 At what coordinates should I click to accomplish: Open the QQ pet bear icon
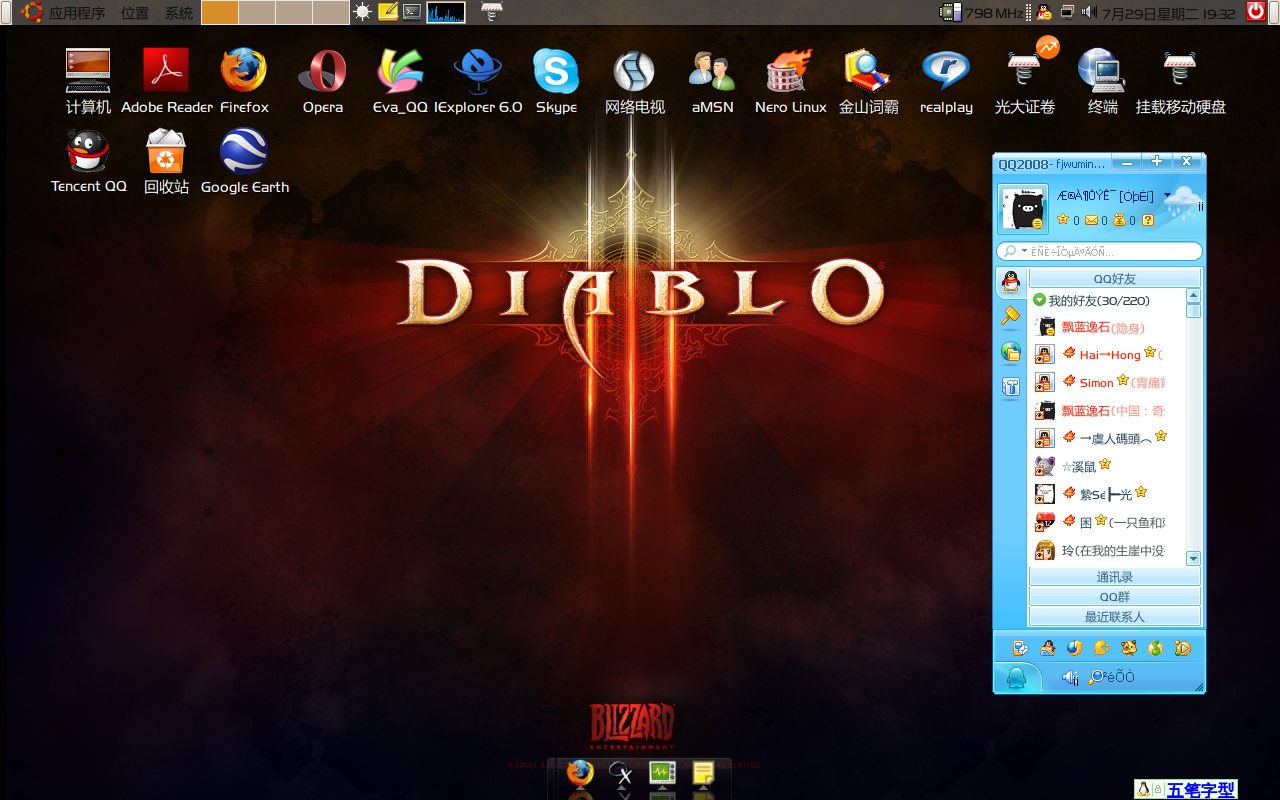[x=1129, y=648]
